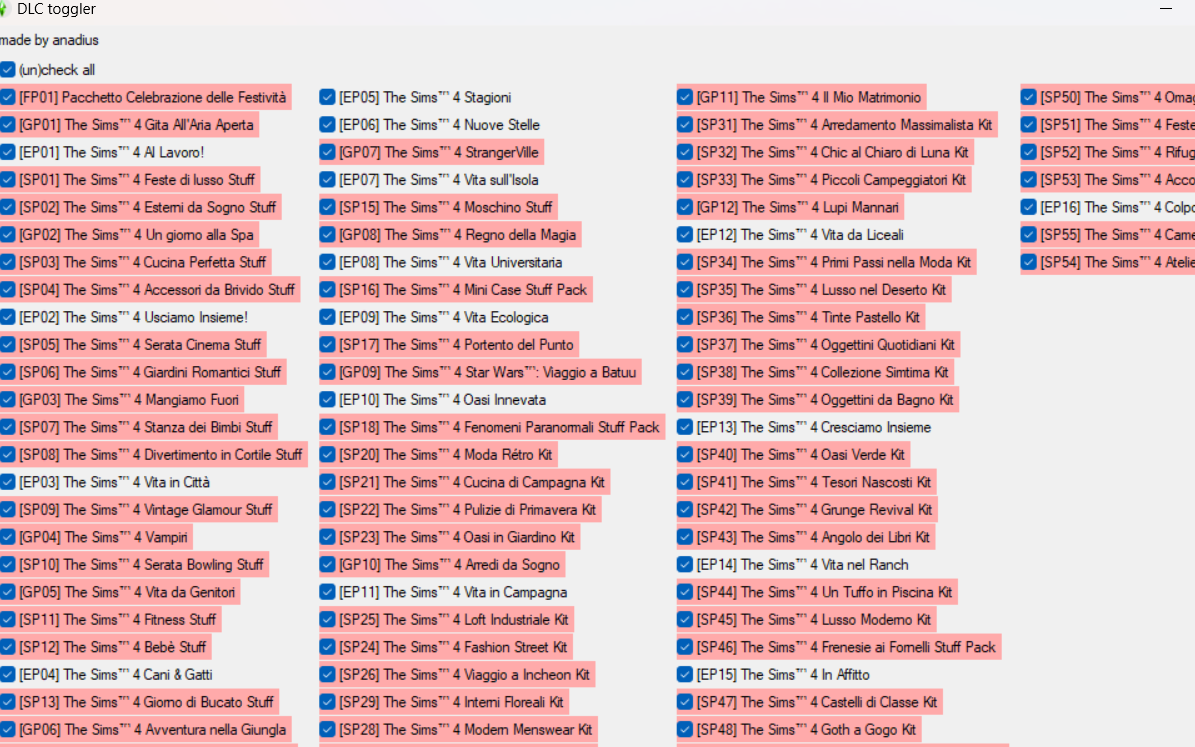Toggle SP16 Mini Case Stuff Pack

(x=328, y=289)
